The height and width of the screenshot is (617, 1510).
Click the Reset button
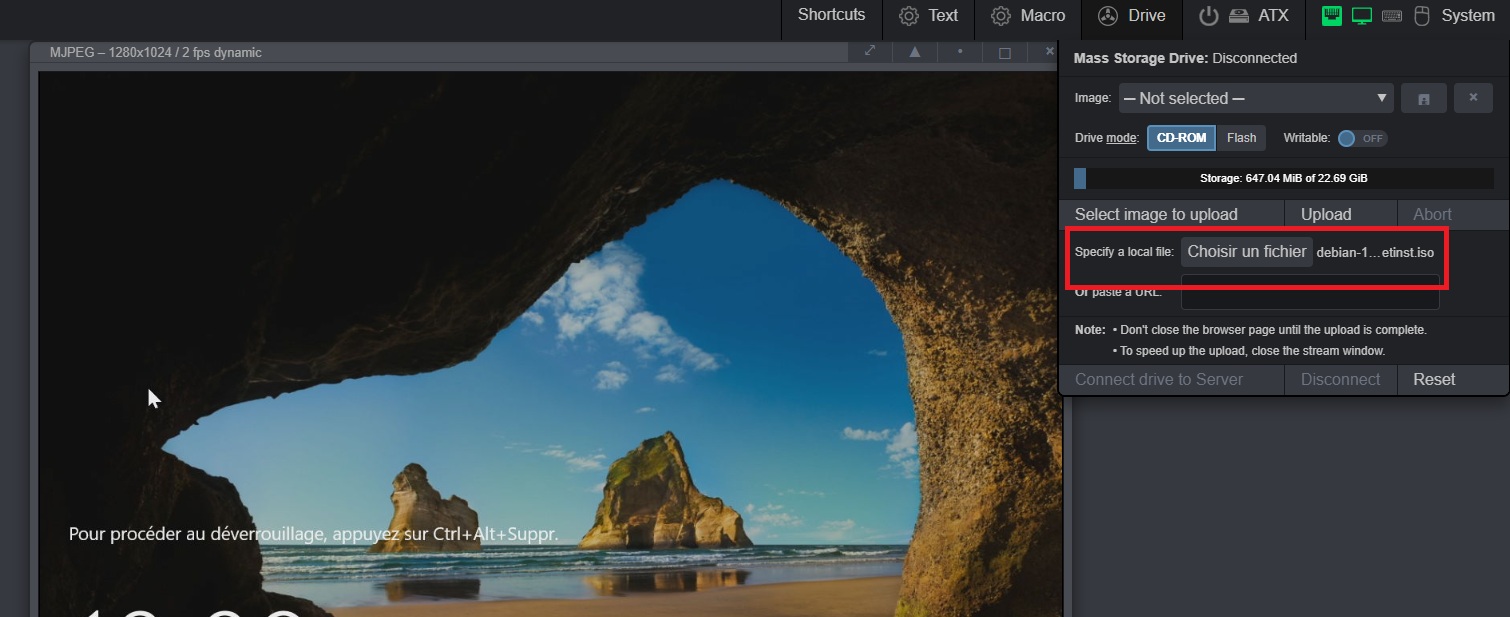click(x=1452, y=379)
